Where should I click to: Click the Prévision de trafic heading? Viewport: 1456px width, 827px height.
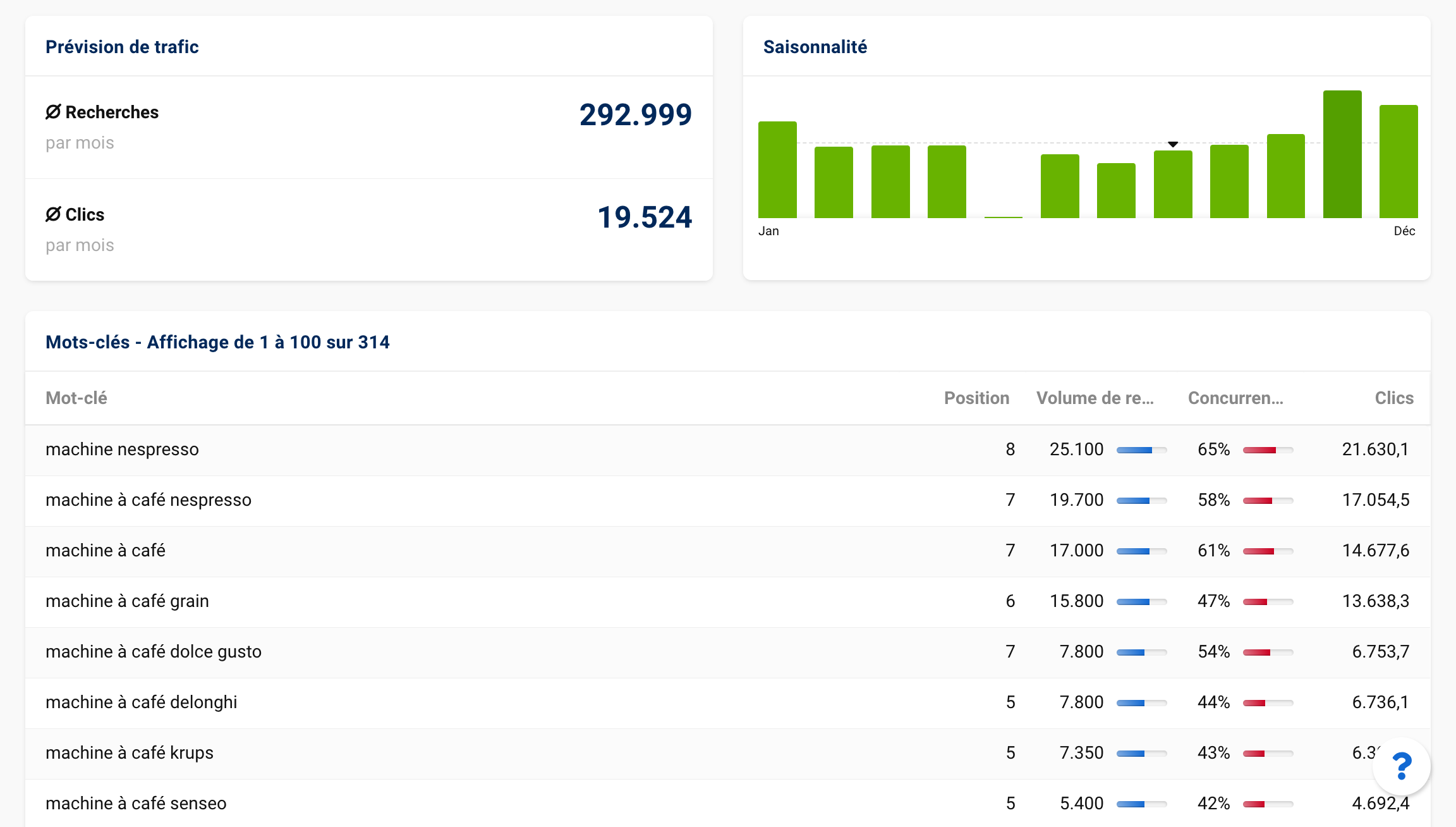tap(122, 47)
